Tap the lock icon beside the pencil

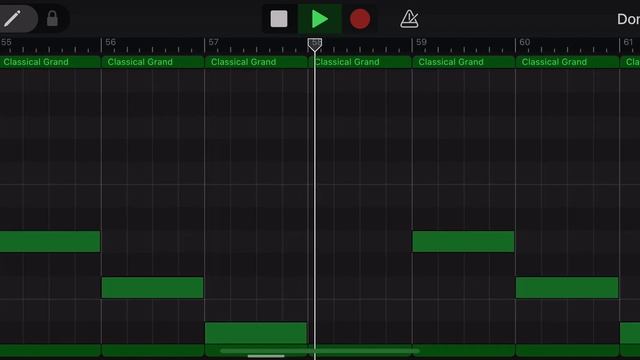tap(52, 19)
